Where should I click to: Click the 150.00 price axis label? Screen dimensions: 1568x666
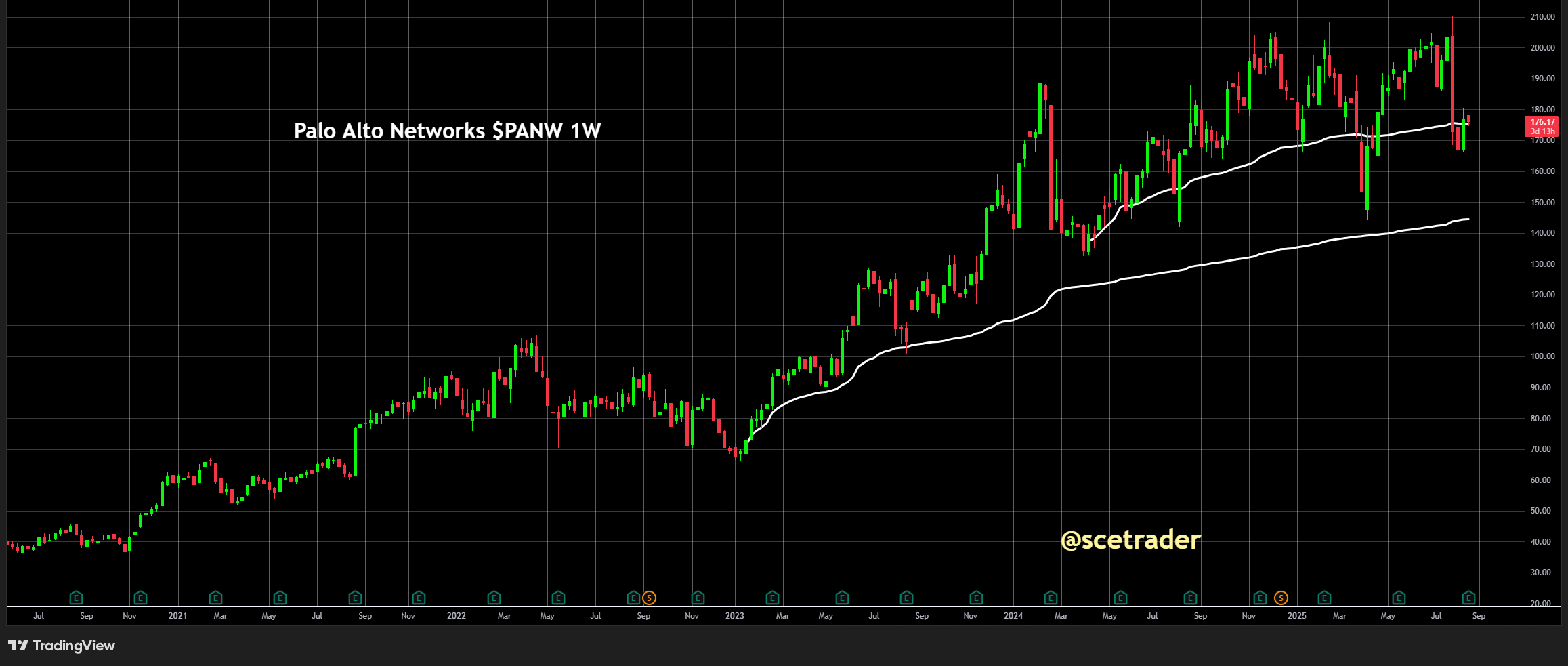(x=1543, y=203)
